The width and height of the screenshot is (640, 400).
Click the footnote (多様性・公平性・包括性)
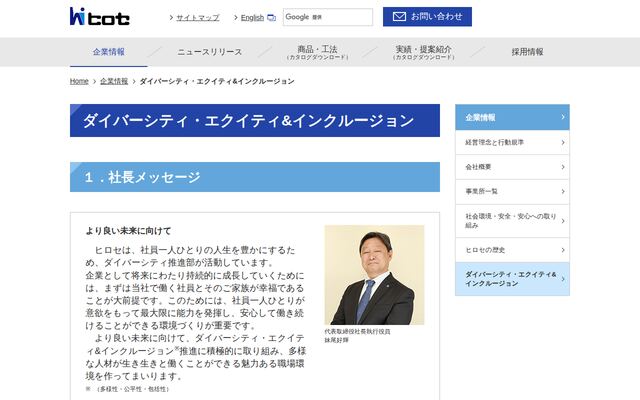tap(133, 389)
